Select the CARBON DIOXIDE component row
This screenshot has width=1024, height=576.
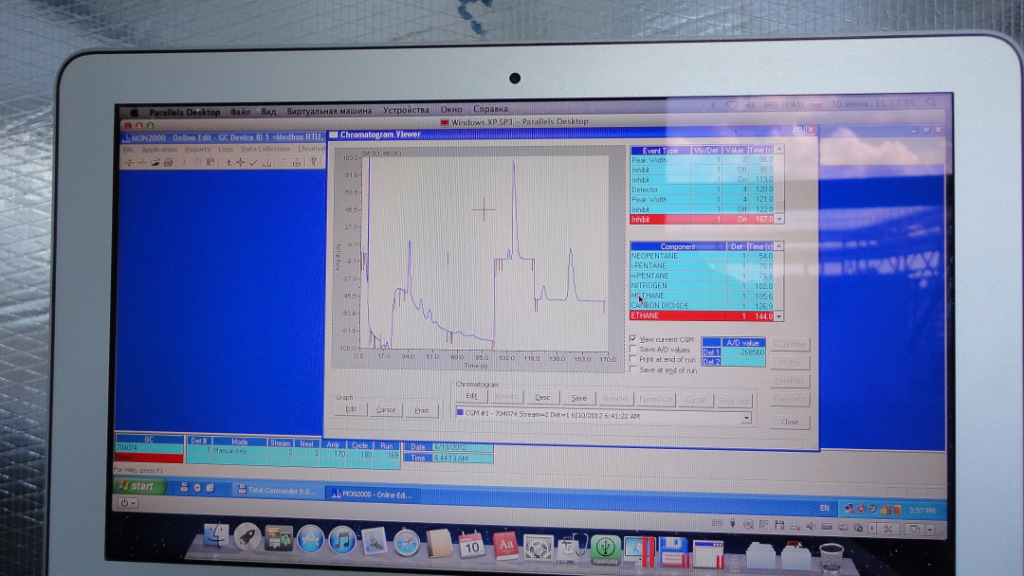coord(701,305)
